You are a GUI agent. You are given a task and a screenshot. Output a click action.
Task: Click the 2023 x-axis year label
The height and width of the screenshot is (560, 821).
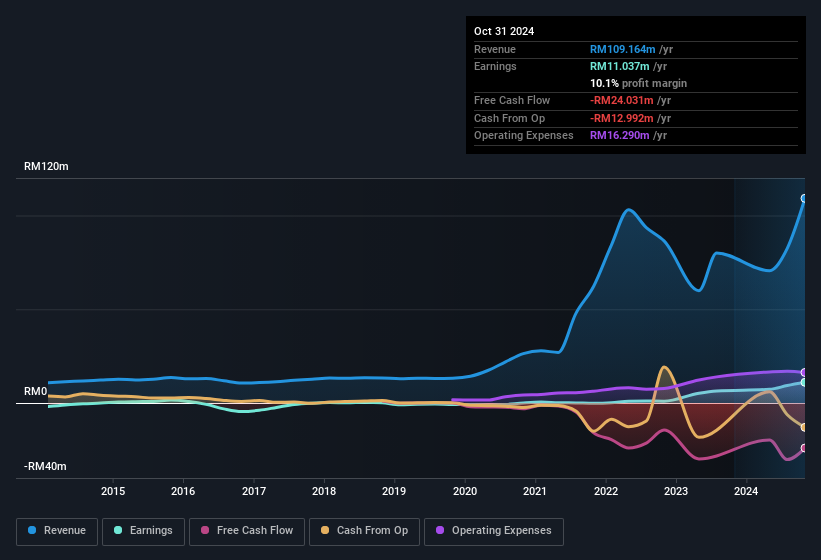pyautogui.click(x=675, y=491)
